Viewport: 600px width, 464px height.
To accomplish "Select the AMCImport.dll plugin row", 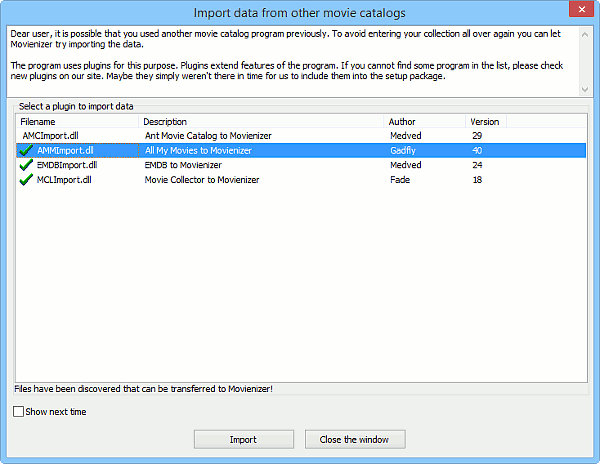I will [x=301, y=136].
